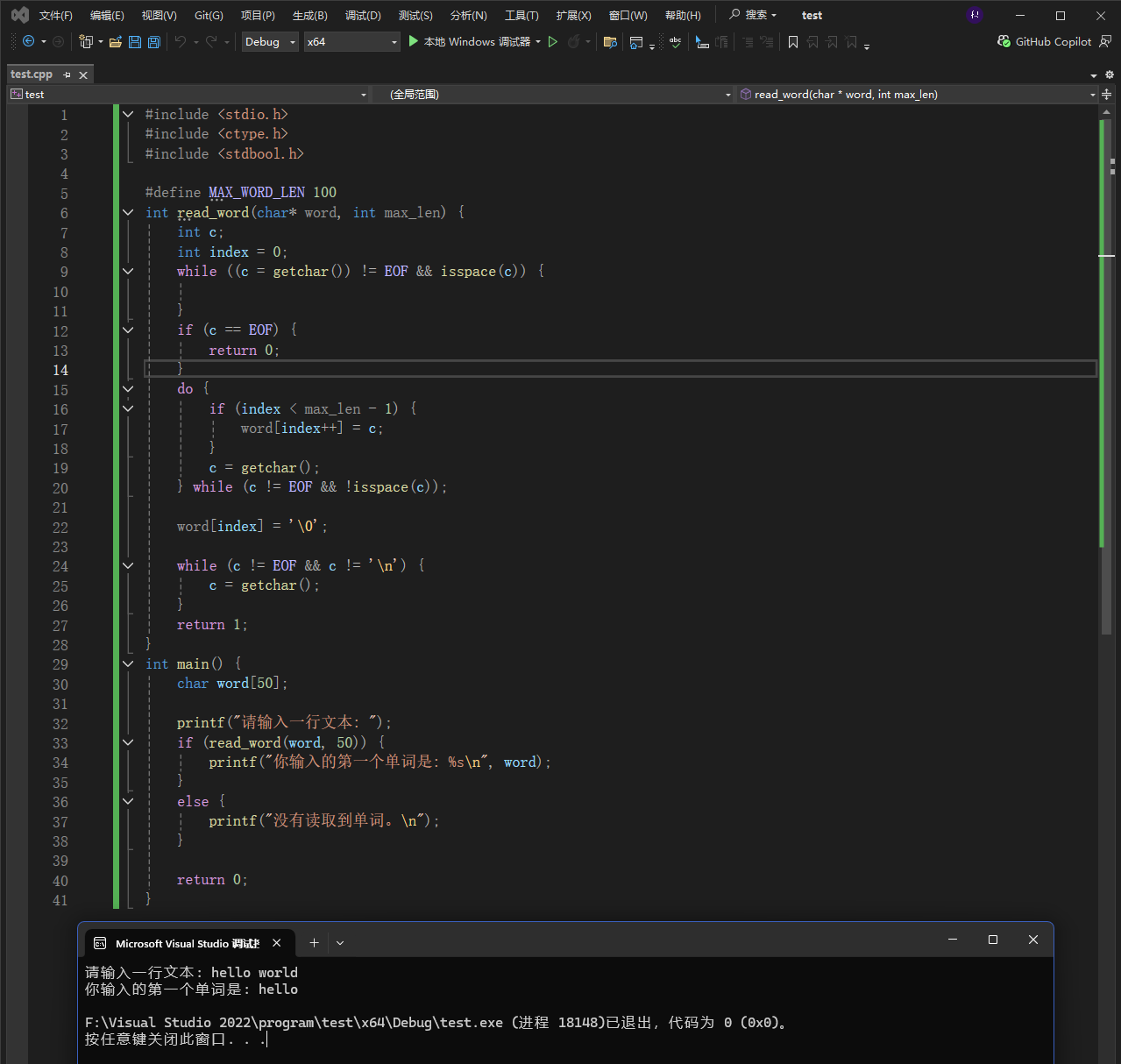This screenshot has height=1064, width=1121.
Task: Click the Send Feedback person icon
Action: [1105, 41]
